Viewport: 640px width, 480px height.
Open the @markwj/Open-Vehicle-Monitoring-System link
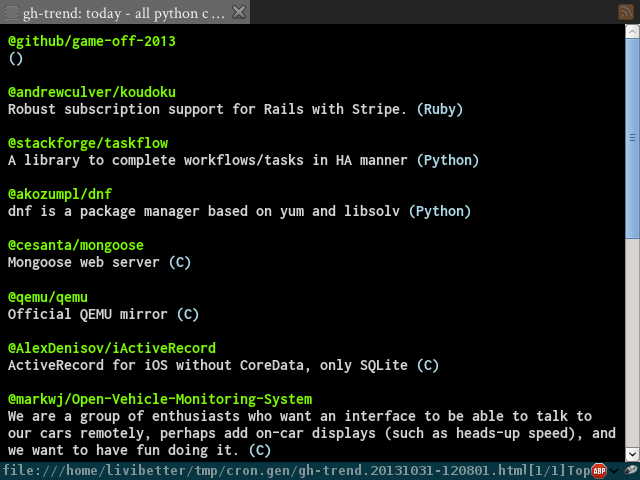point(160,399)
